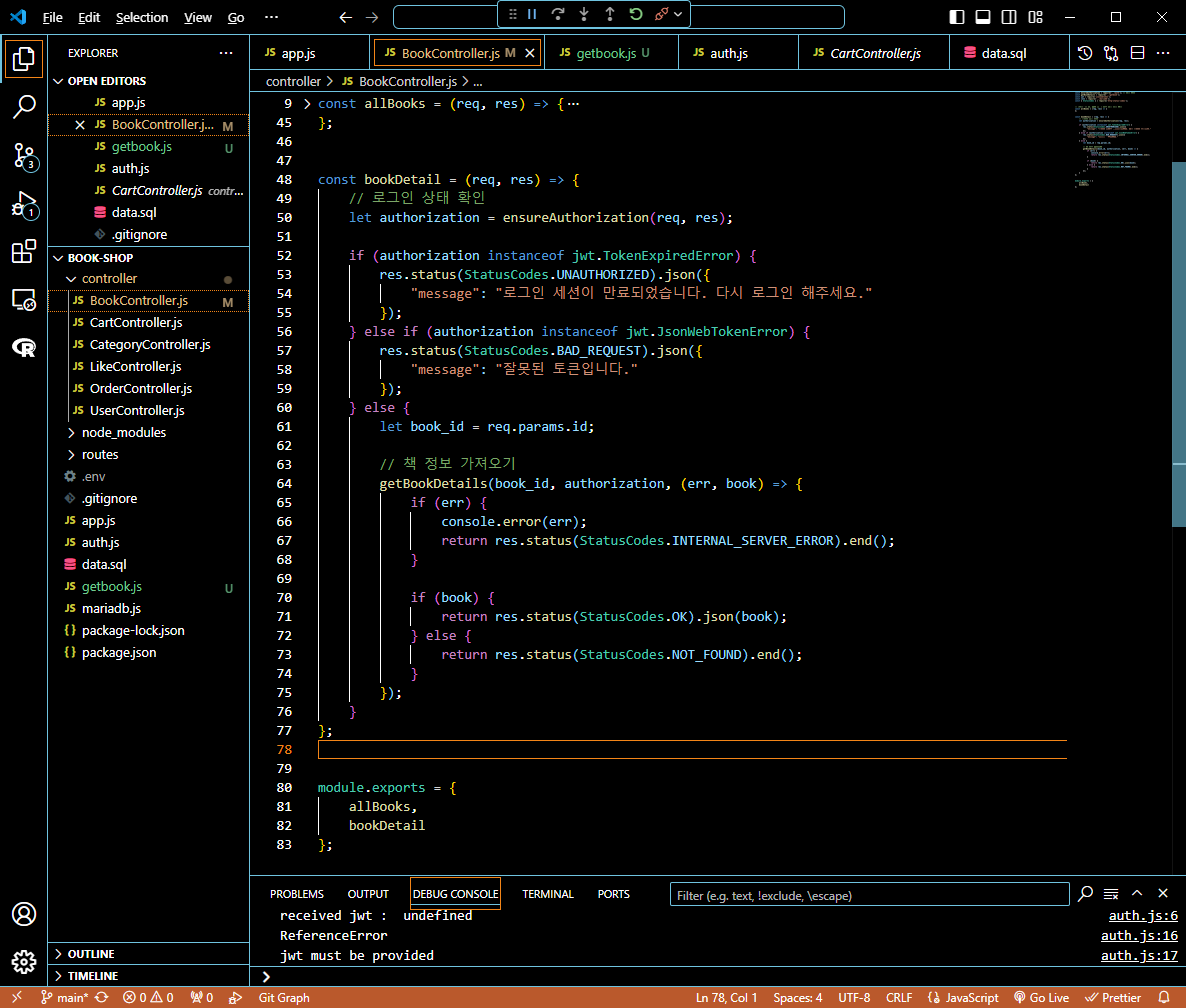Expand the Outline section
Image resolution: width=1186 pixels, height=1008 pixels.
click(148, 954)
